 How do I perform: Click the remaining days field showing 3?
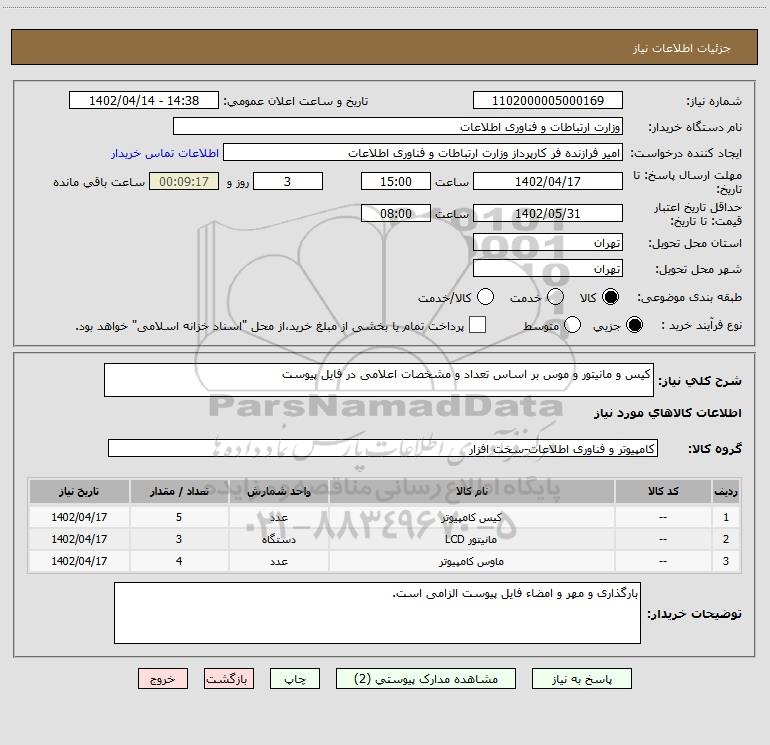click(x=288, y=181)
